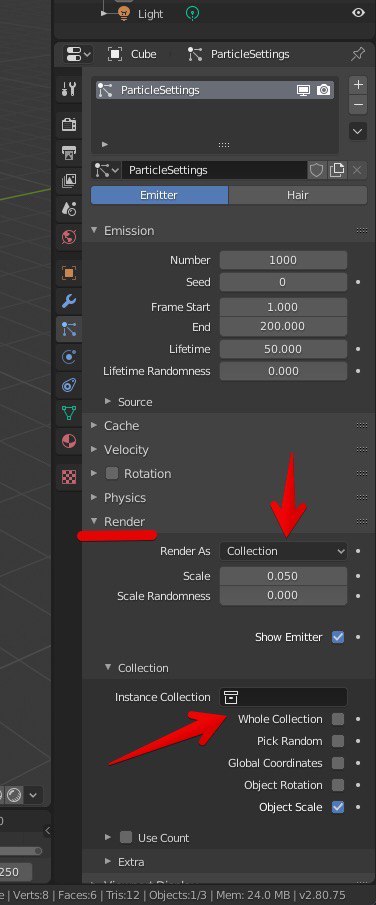Click the Seed field
The width and height of the screenshot is (376, 905).
click(x=283, y=282)
